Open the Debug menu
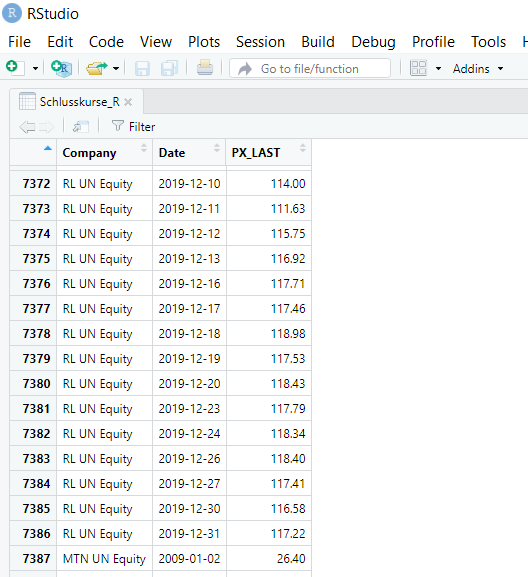Viewport: 528px width, 577px height. [373, 42]
